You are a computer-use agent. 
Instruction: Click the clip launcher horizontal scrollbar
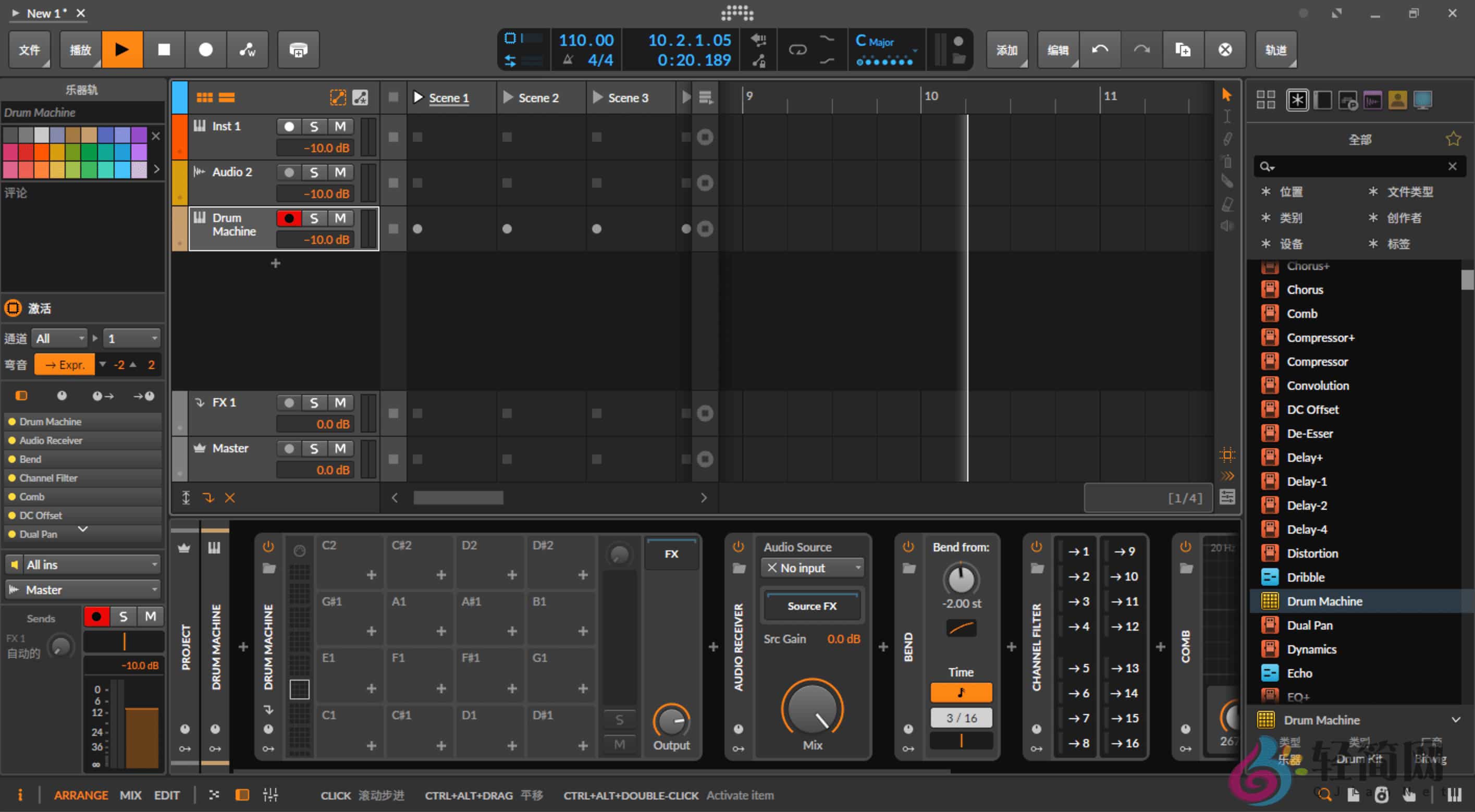pyautogui.click(x=458, y=497)
